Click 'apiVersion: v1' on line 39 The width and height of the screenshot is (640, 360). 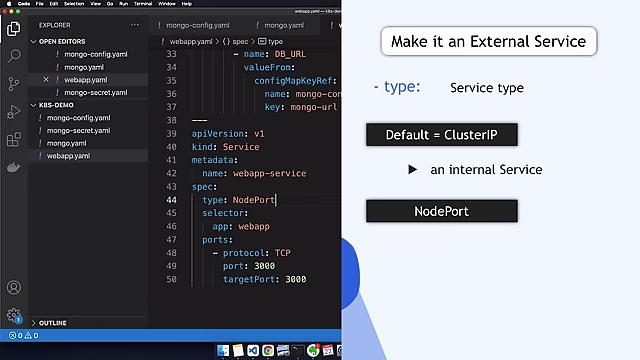click(x=228, y=134)
